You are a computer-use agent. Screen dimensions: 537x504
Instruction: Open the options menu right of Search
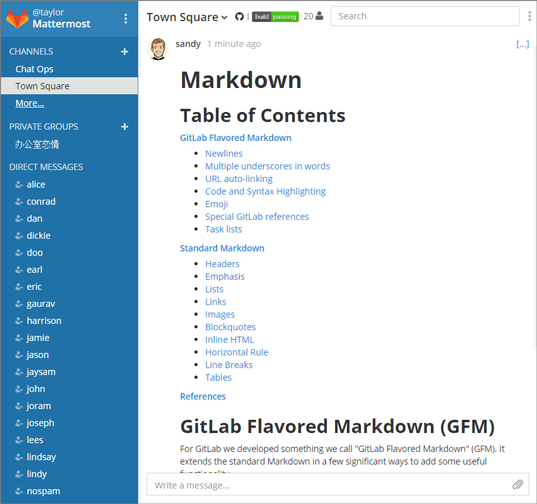pos(529,16)
